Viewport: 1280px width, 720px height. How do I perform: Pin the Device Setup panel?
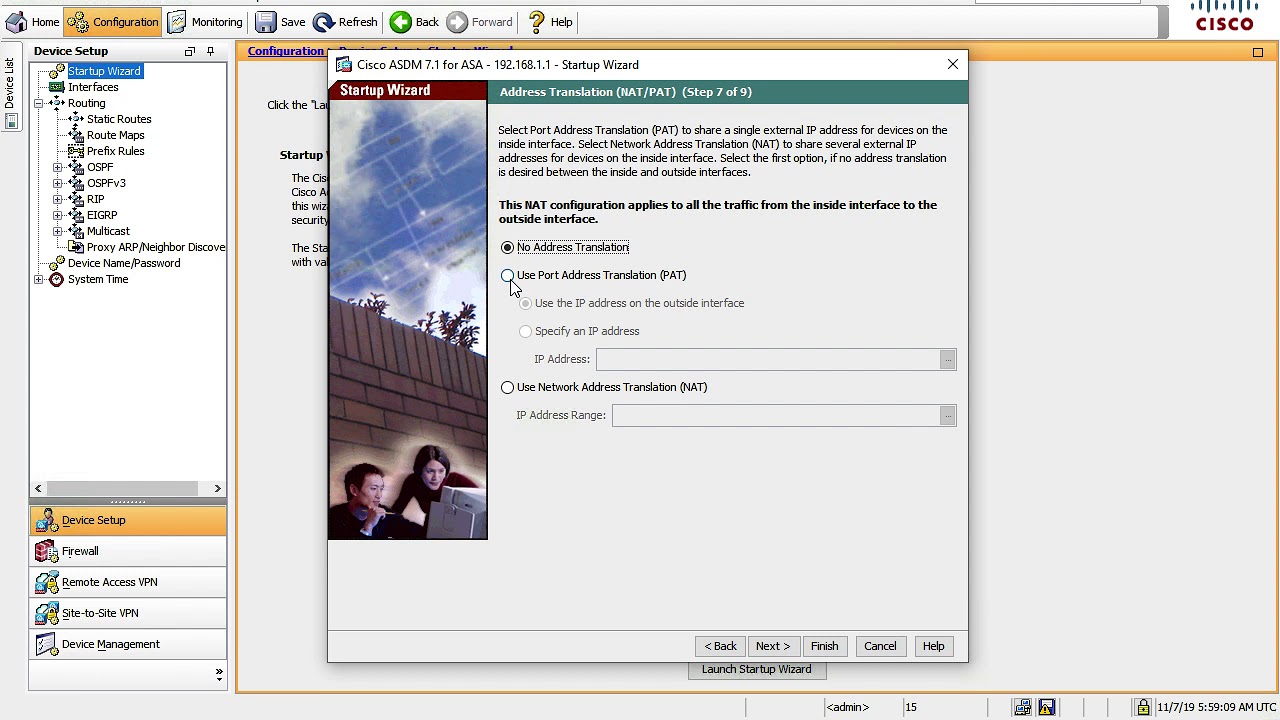pos(210,51)
